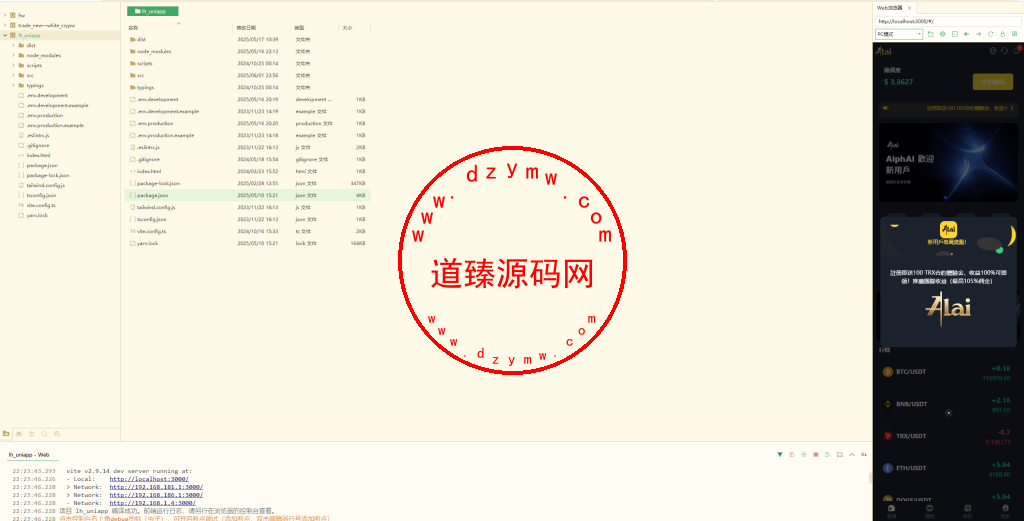
Task: Open the http://192.168.1.4:3000/ link
Action: 152,503
